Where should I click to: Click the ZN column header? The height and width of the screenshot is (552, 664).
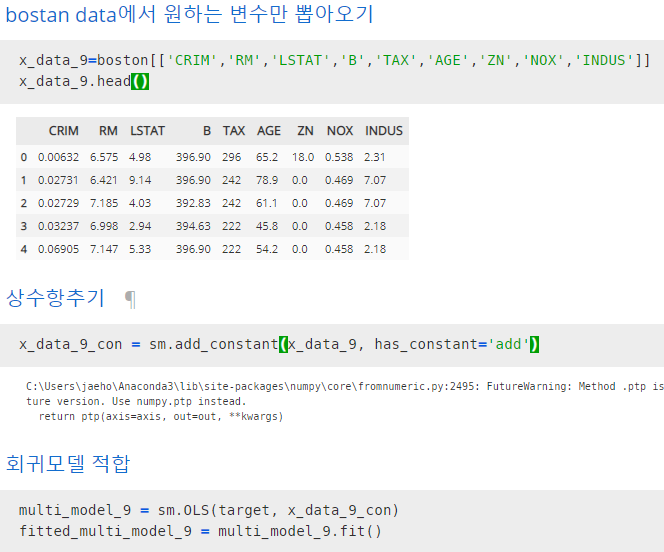(x=305, y=131)
